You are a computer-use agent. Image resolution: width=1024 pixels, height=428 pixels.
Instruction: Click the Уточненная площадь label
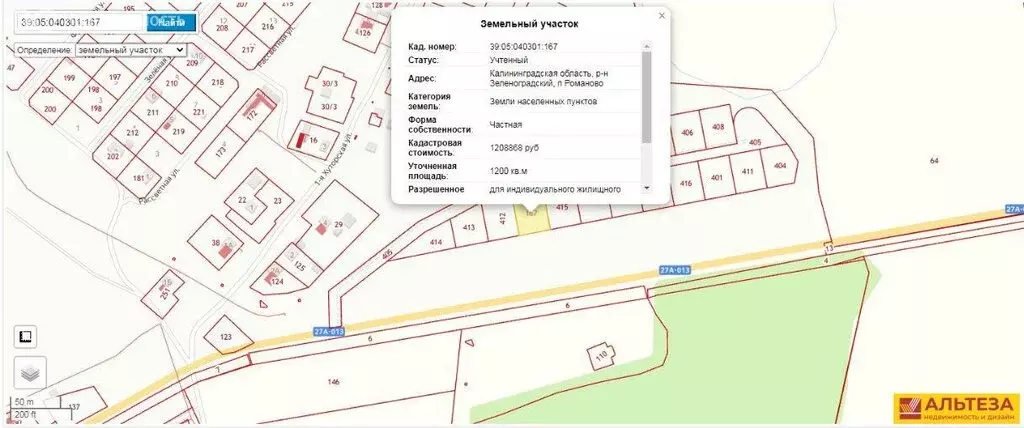[432, 171]
